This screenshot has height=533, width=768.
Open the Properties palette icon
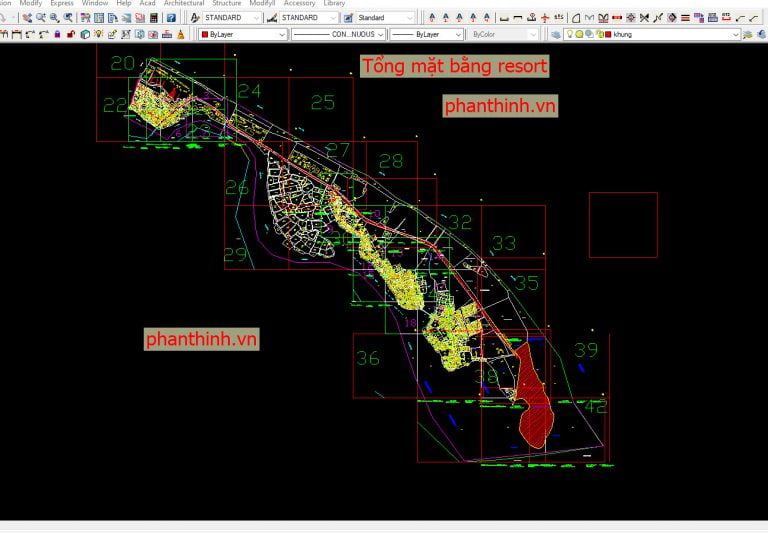click(x=84, y=18)
